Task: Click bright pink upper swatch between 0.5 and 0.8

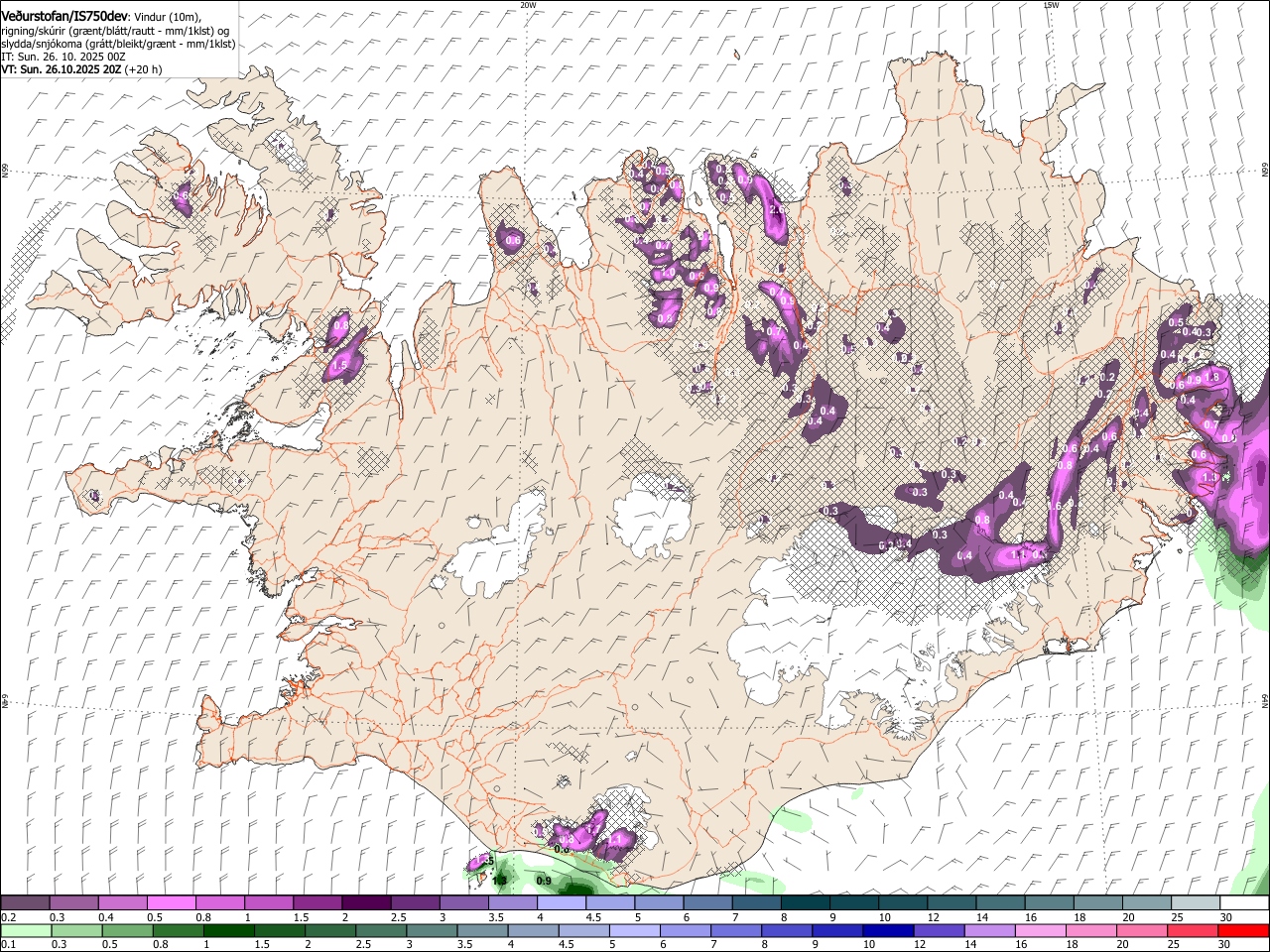Action: click(x=172, y=902)
